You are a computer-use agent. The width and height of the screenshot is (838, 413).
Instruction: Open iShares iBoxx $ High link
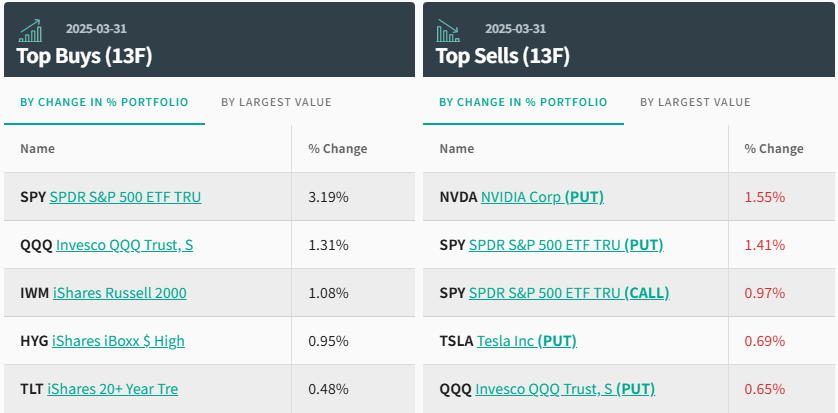click(x=118, y=341)
